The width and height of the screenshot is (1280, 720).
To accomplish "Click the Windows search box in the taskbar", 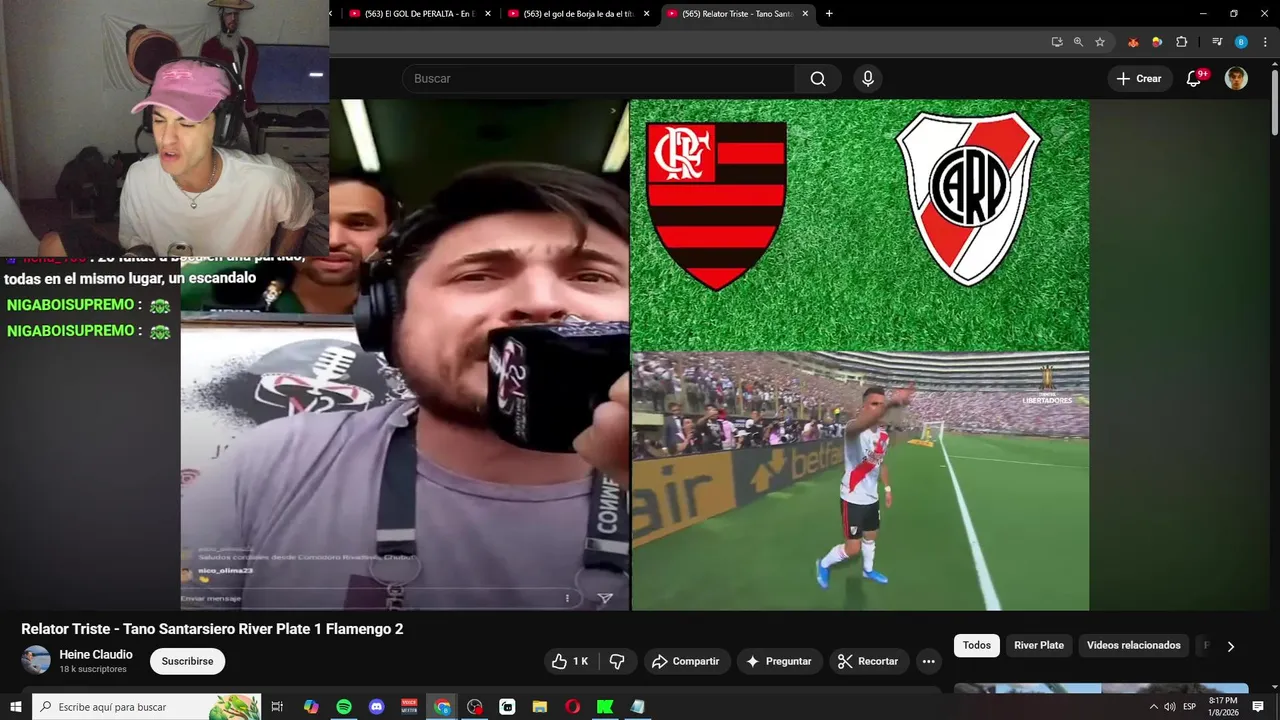I will (x=146, y=707).
